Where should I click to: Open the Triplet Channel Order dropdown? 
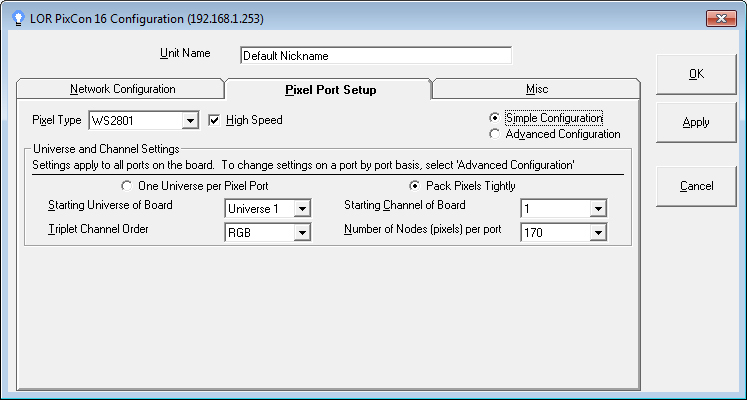304,232
